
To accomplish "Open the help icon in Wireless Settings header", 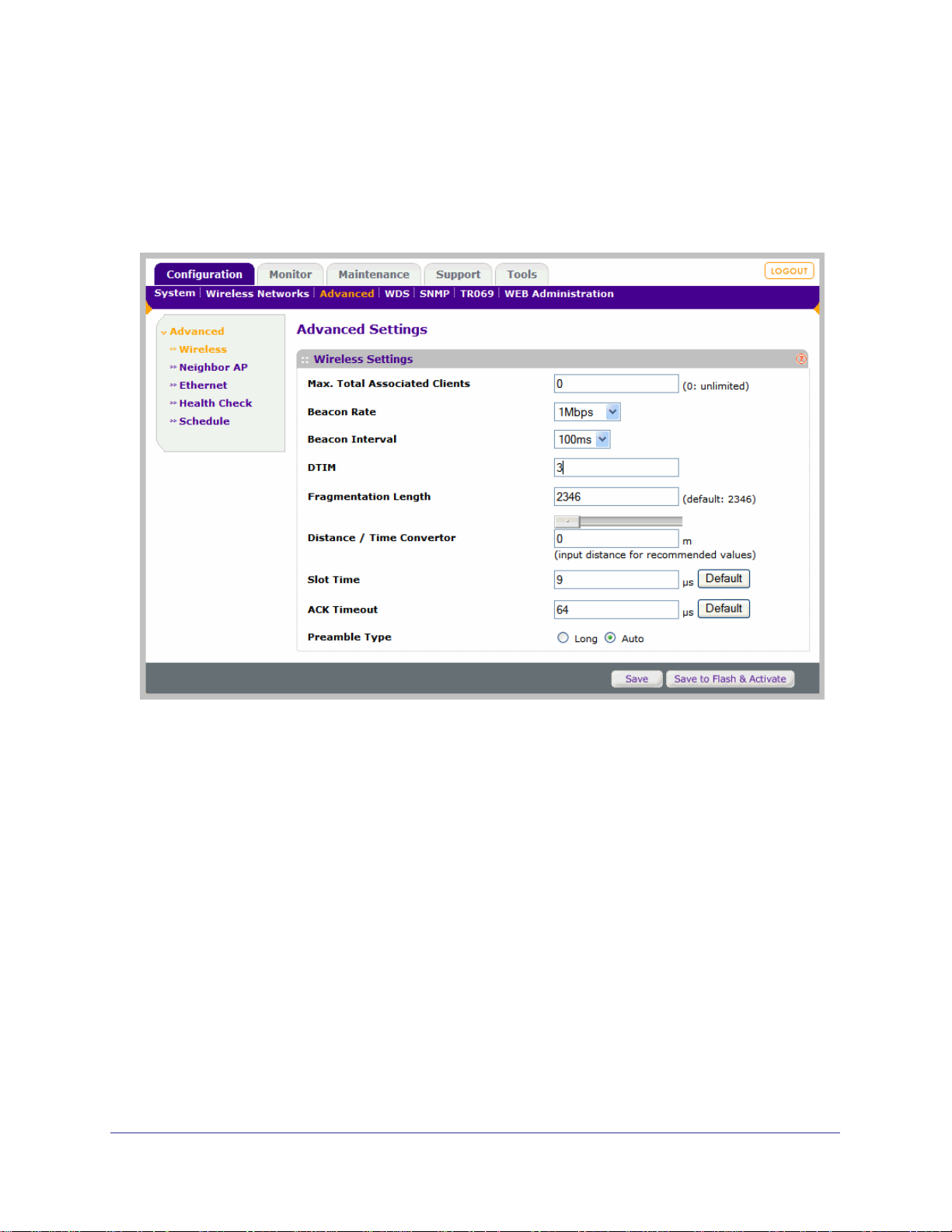I will (x=800, y=359).
